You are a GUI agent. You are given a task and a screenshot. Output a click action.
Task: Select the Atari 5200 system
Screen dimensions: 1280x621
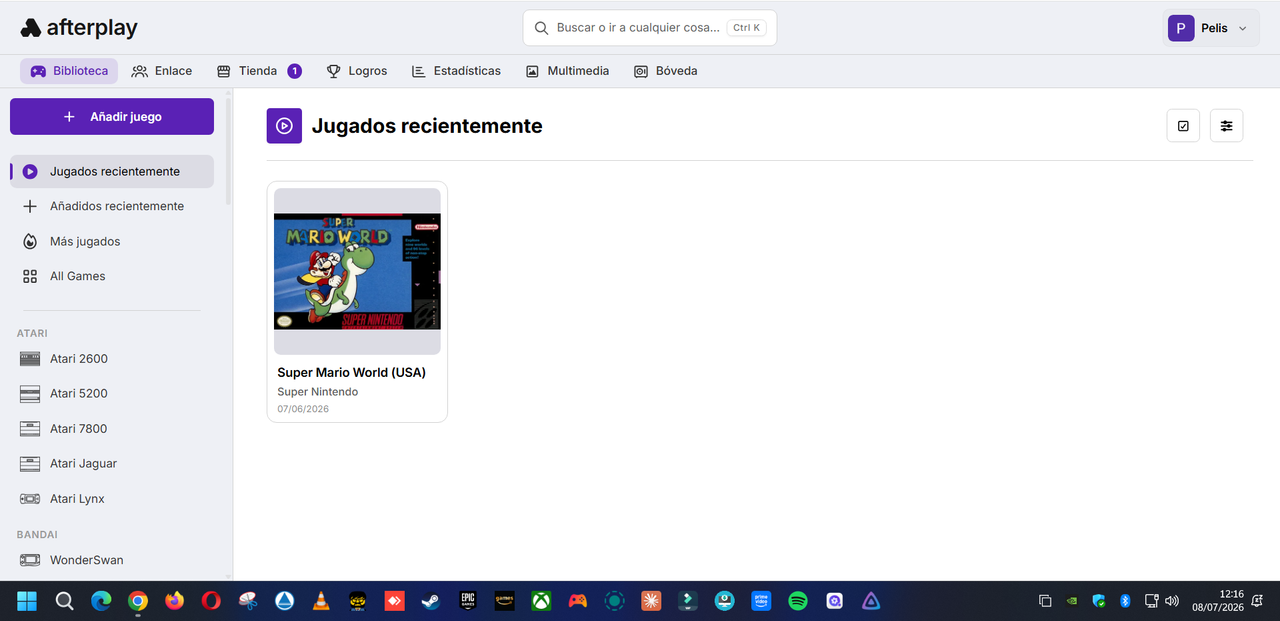click(112, 393)
